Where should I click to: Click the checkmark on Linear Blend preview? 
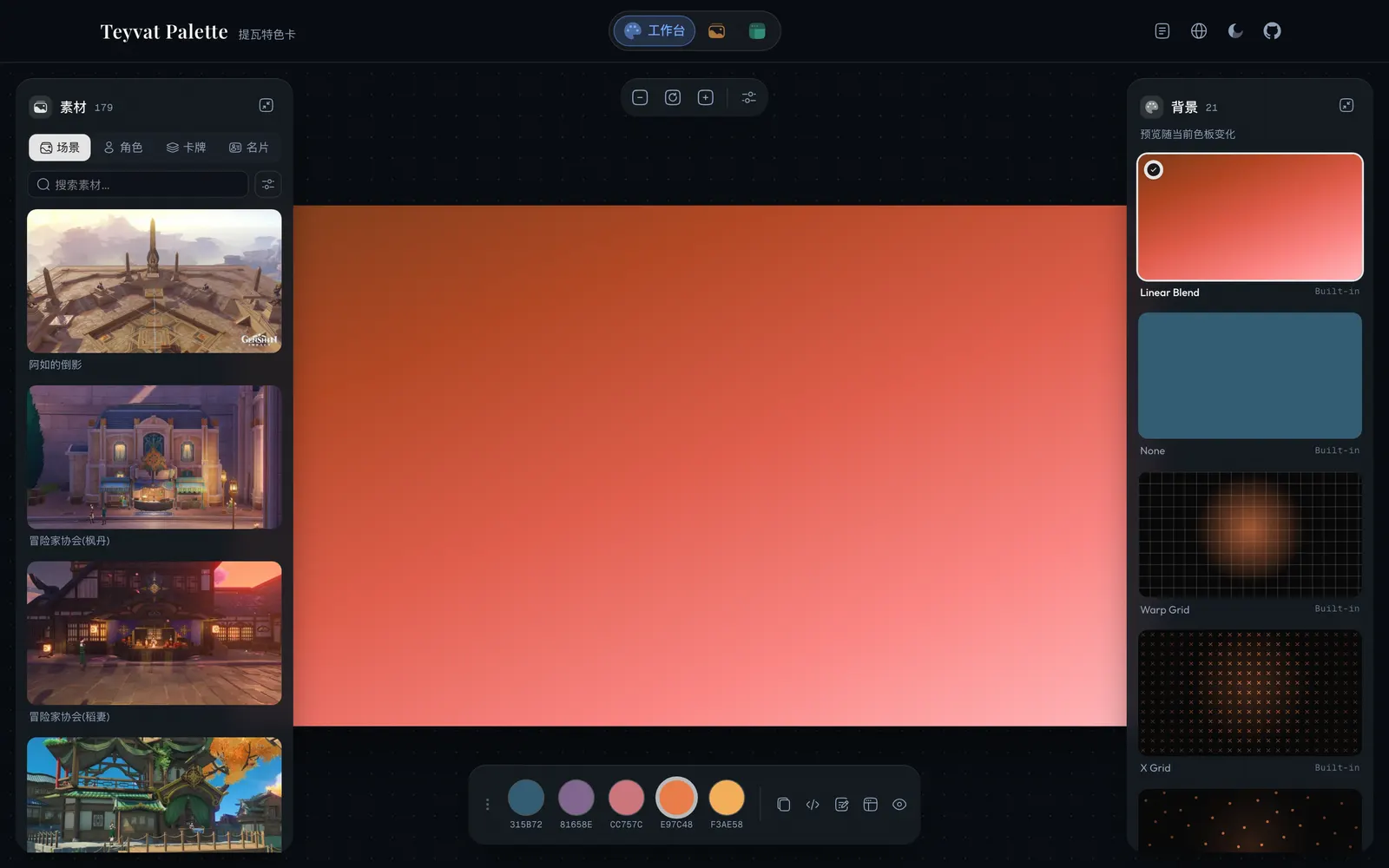click(1154, 170)
